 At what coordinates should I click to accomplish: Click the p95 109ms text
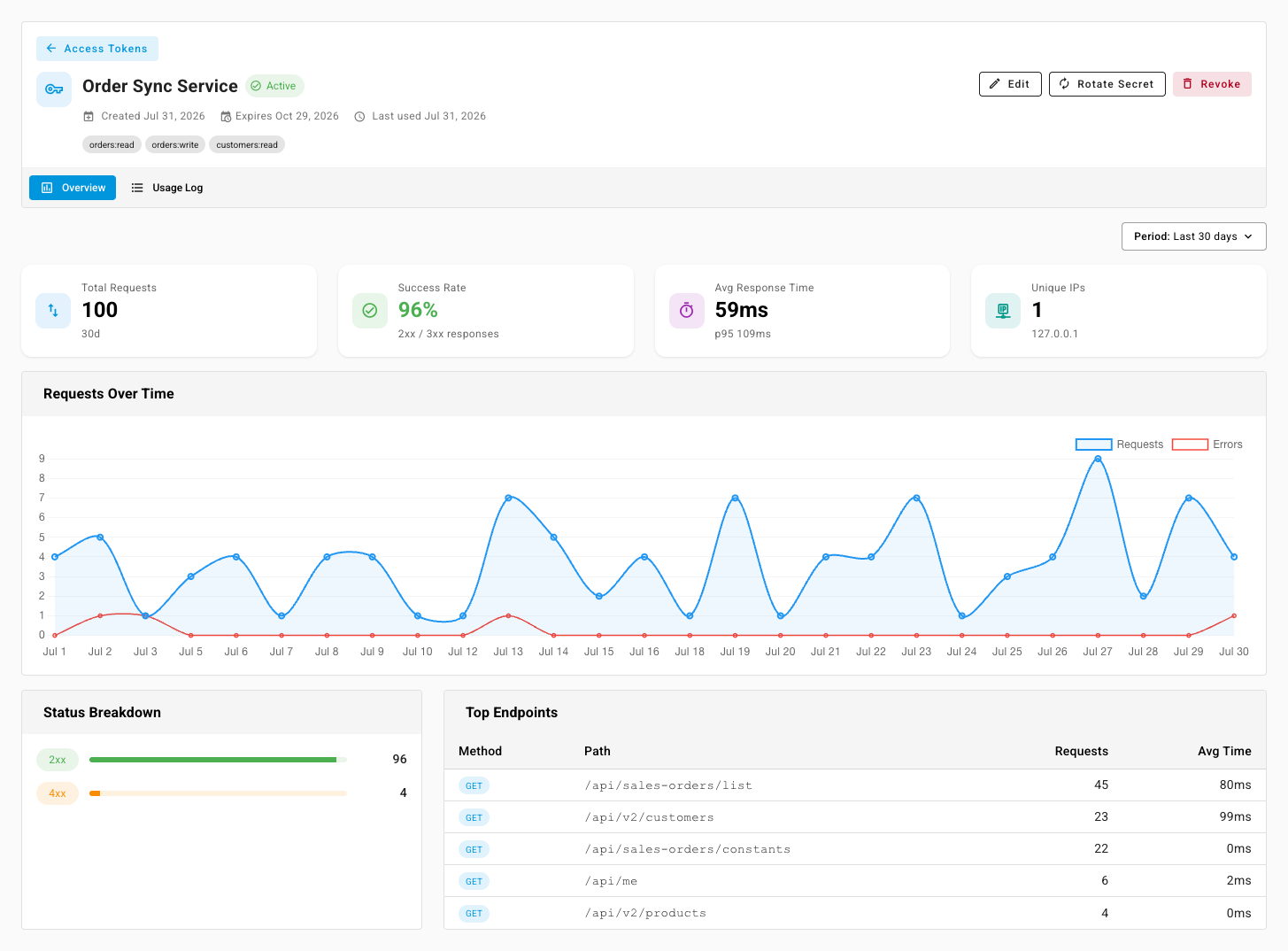pos(743,334)
